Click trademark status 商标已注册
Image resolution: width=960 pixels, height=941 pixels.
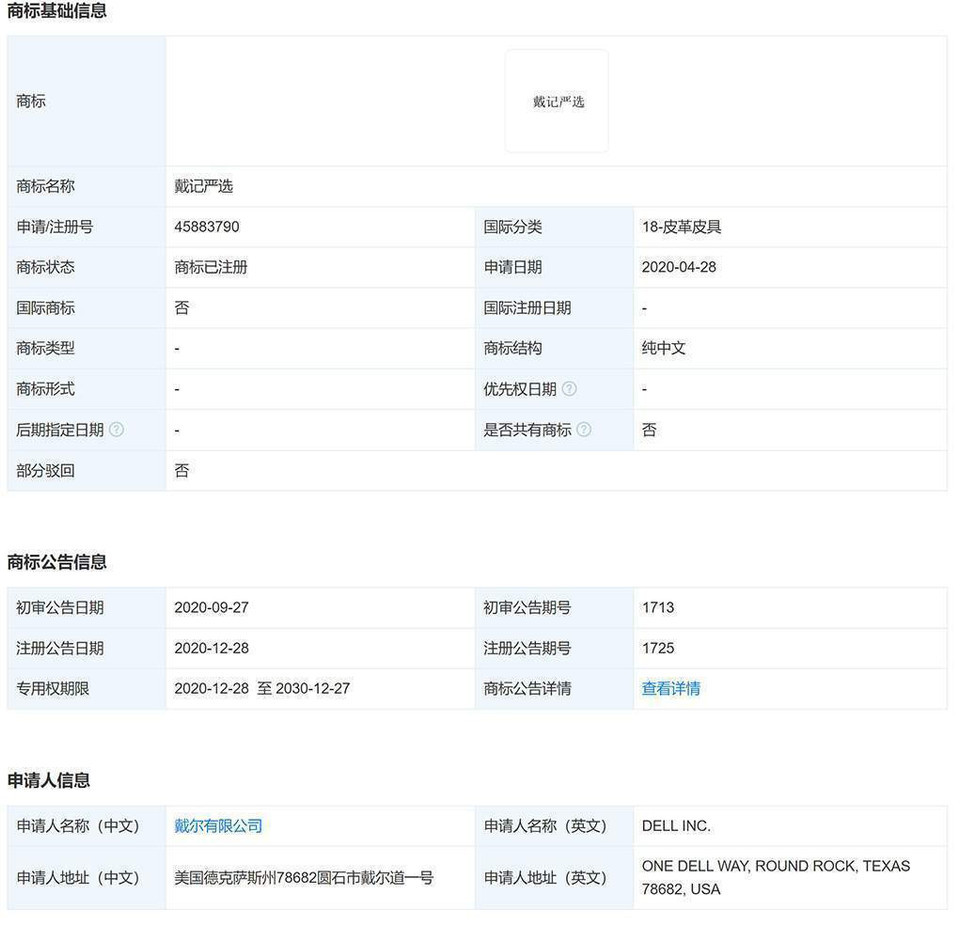coord(211,268)
